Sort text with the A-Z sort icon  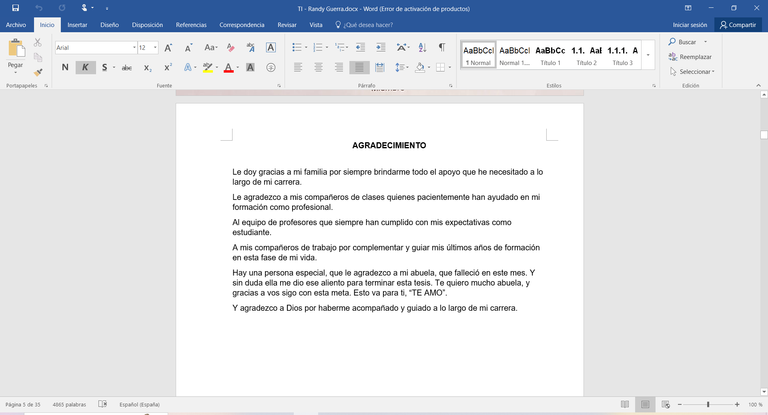[422, 48]
